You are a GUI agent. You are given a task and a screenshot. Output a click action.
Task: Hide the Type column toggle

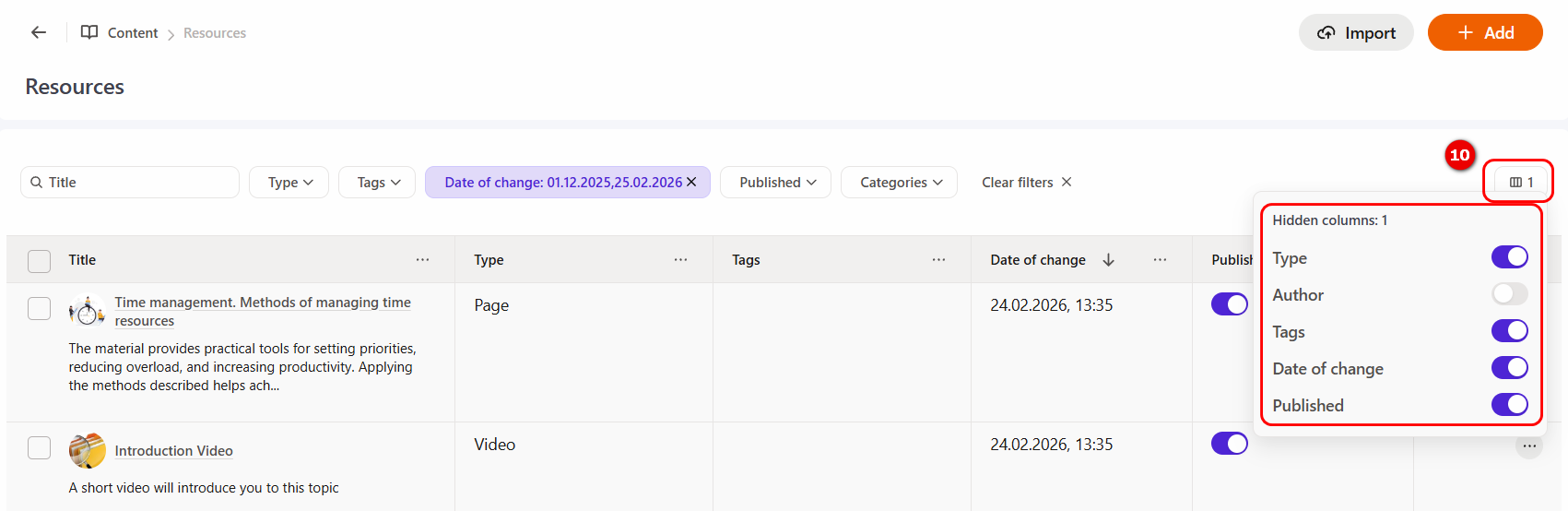1509,257
